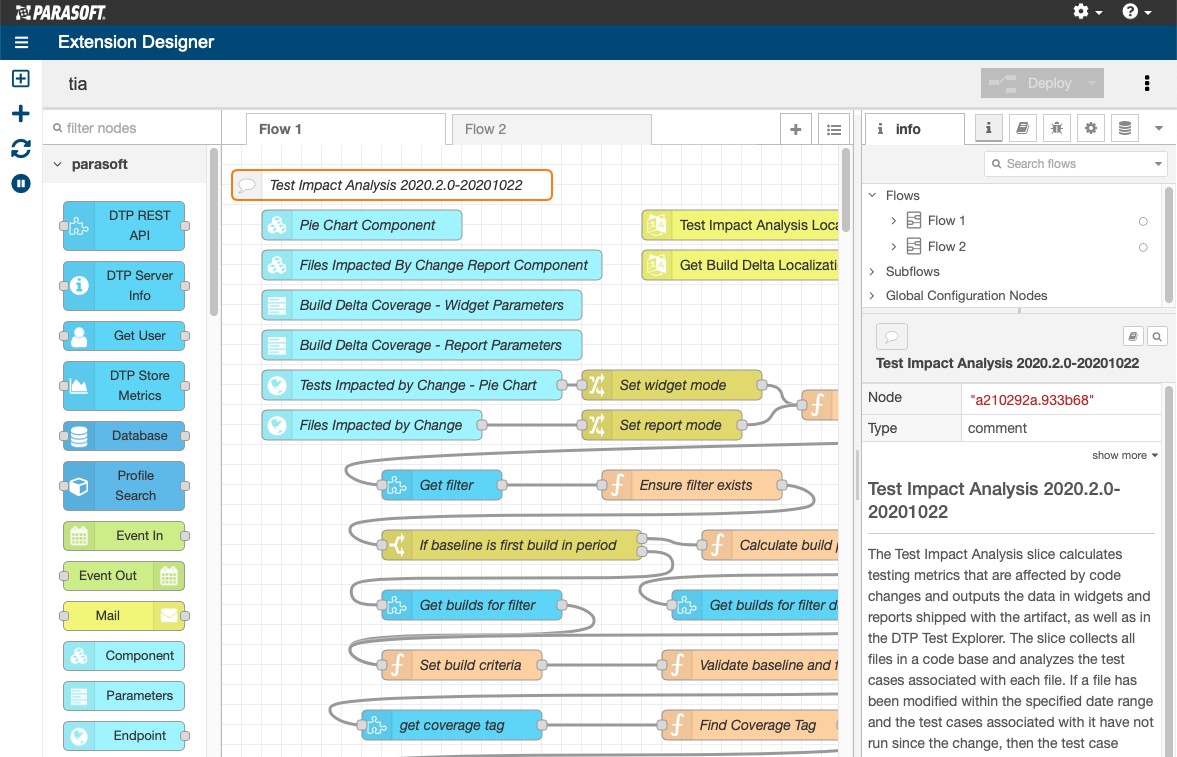Select the Endpoint palette node
Image resolution: width=1177 pixels, height=757 pixels.
(124, 736)
